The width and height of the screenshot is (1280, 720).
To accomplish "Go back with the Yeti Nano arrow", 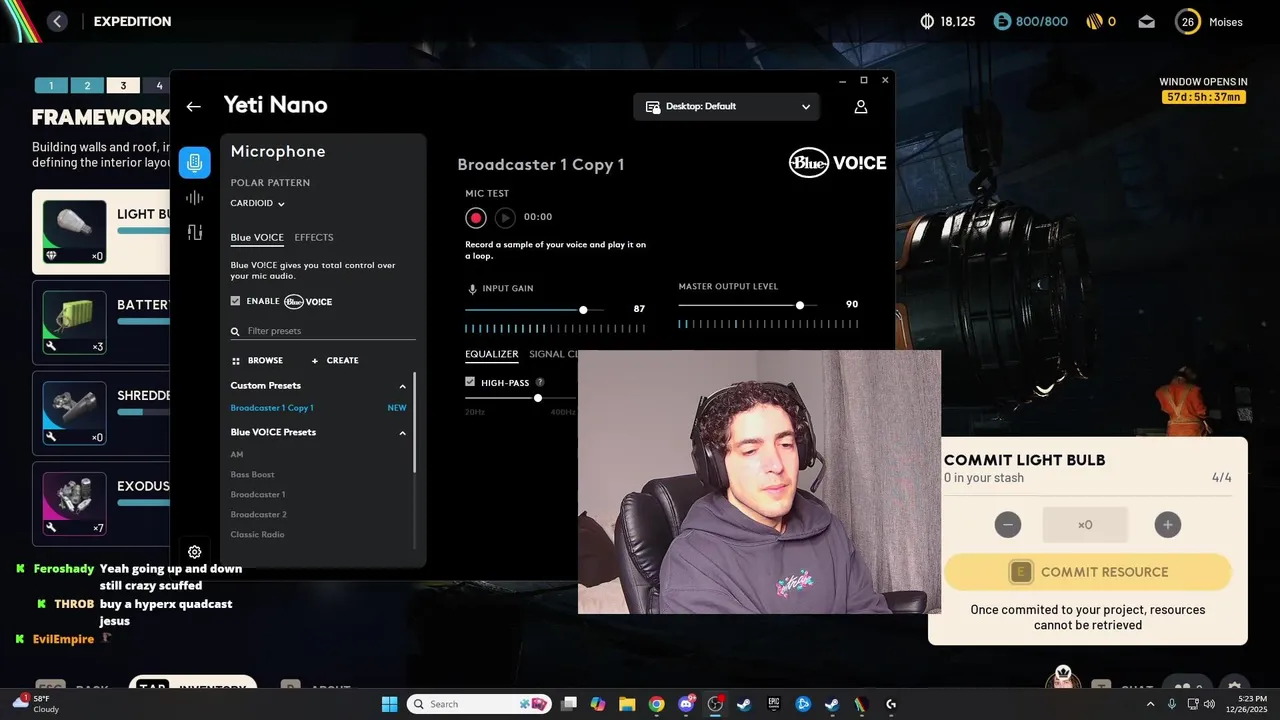I will [x=194, y=106].
